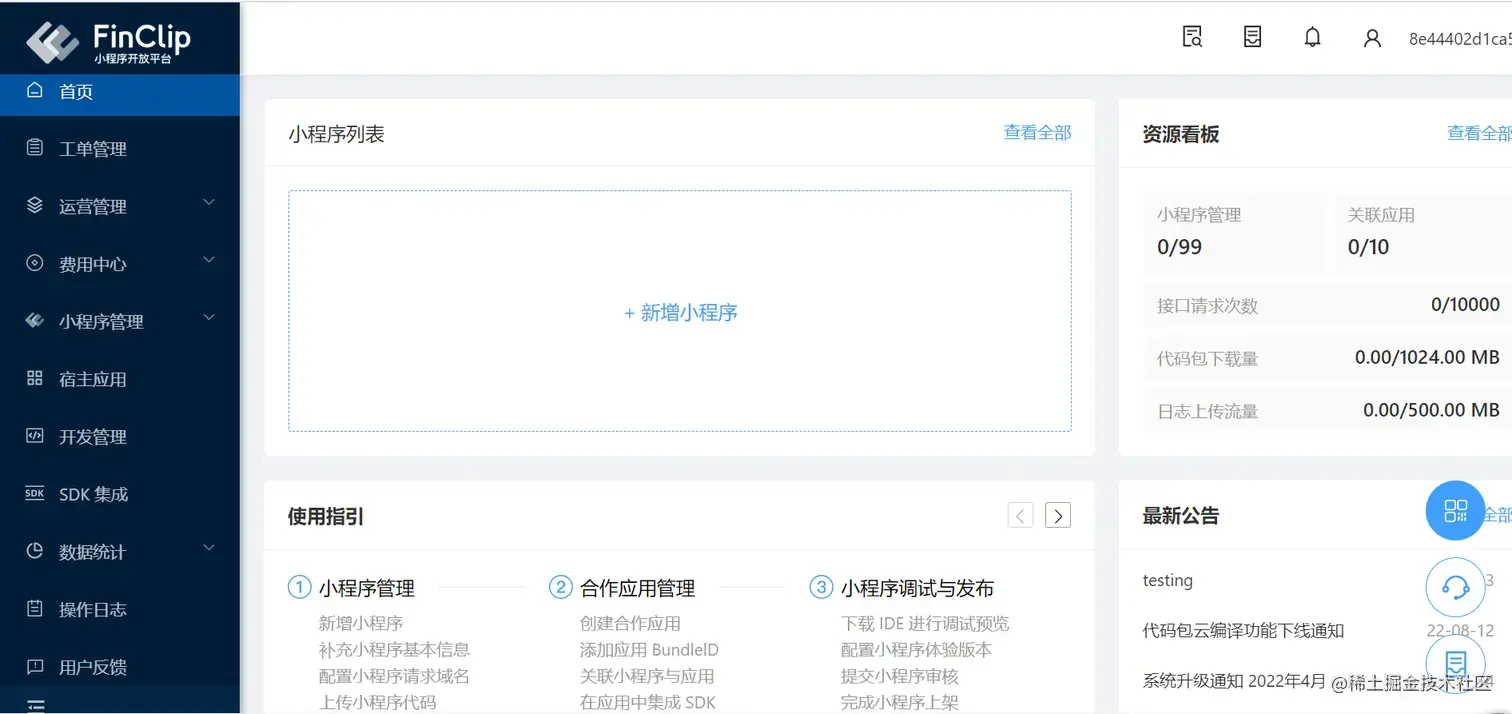Image resolution: width=1512 pixels, height=714 pixels.
Task: Click the 费用中心 circle icon
Action: (x=35, y=263)
